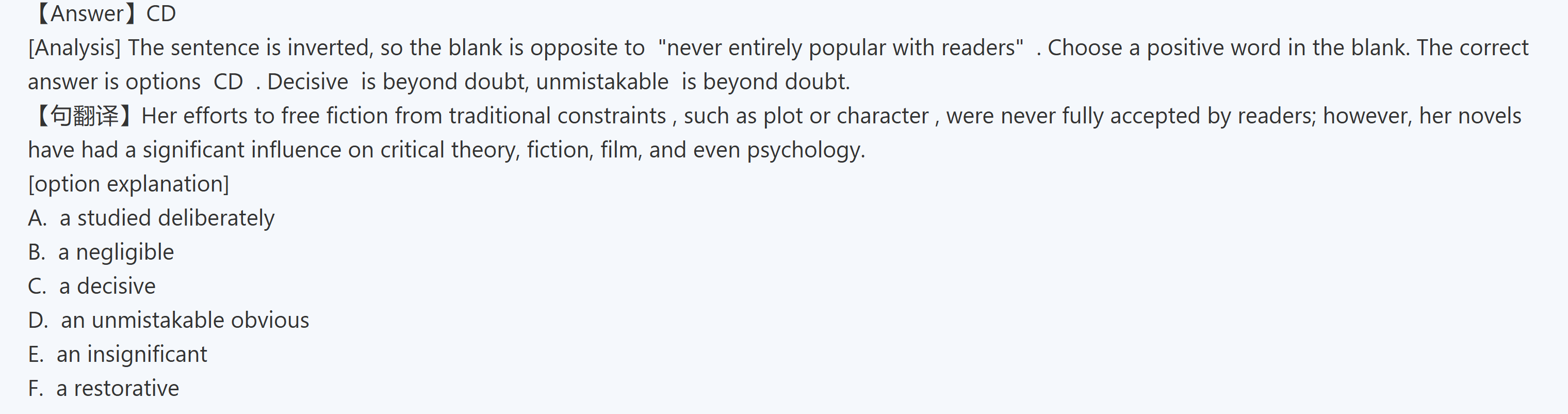Click the 【句翻译】 label
The width and height of the screenshot is (1568, 414).
click(x=83, y=116)
